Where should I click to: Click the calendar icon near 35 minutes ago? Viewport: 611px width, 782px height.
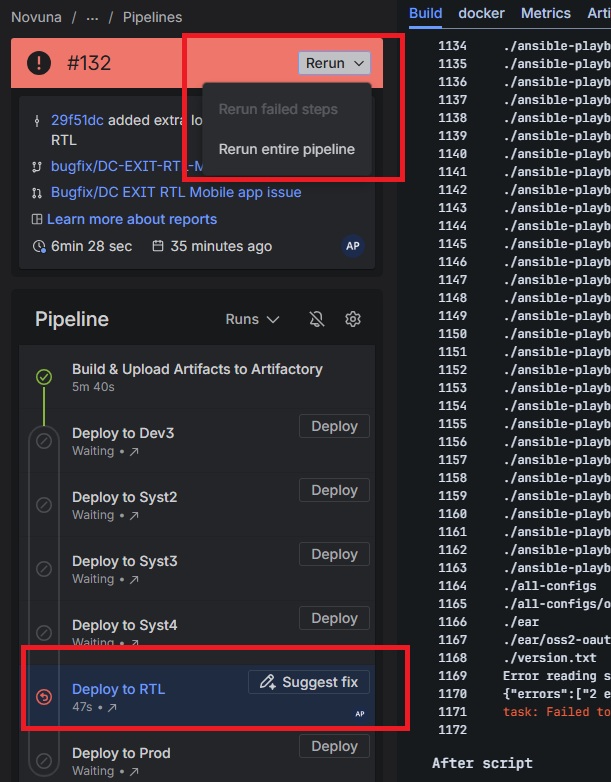158,246
